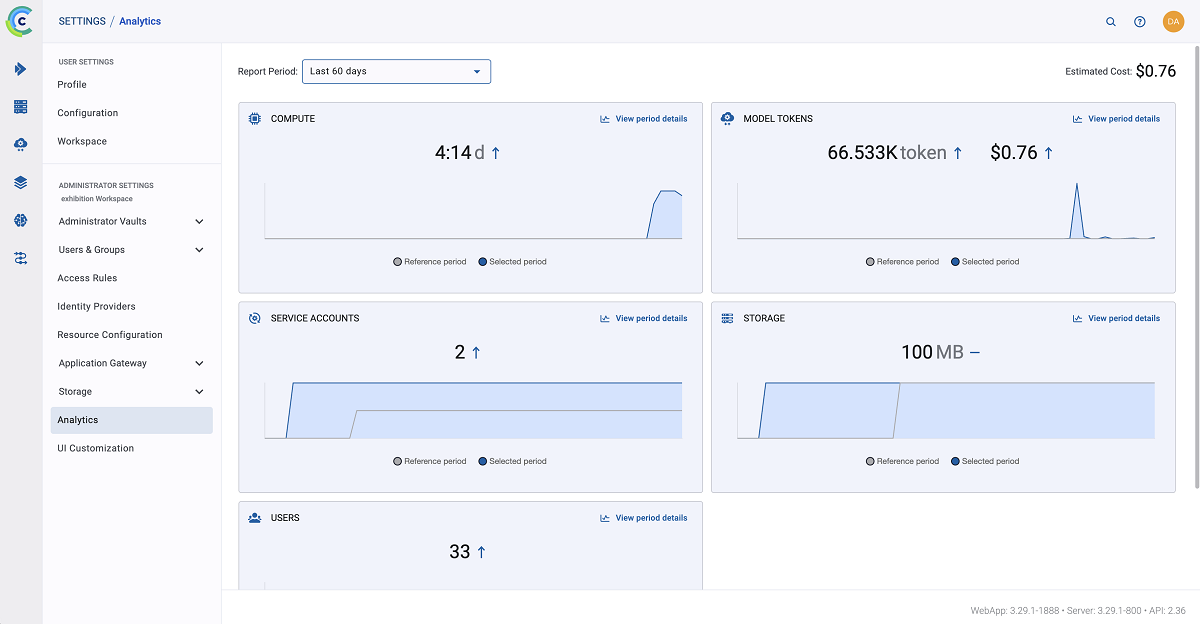Click Analytics in the breadcrumb
1200x624 pixels.
click(x=140, y=21)
